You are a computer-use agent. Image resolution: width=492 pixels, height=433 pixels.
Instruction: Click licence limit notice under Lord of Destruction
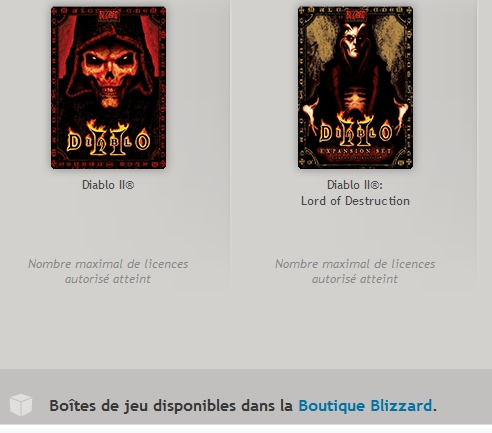click(x=355, y=271)
